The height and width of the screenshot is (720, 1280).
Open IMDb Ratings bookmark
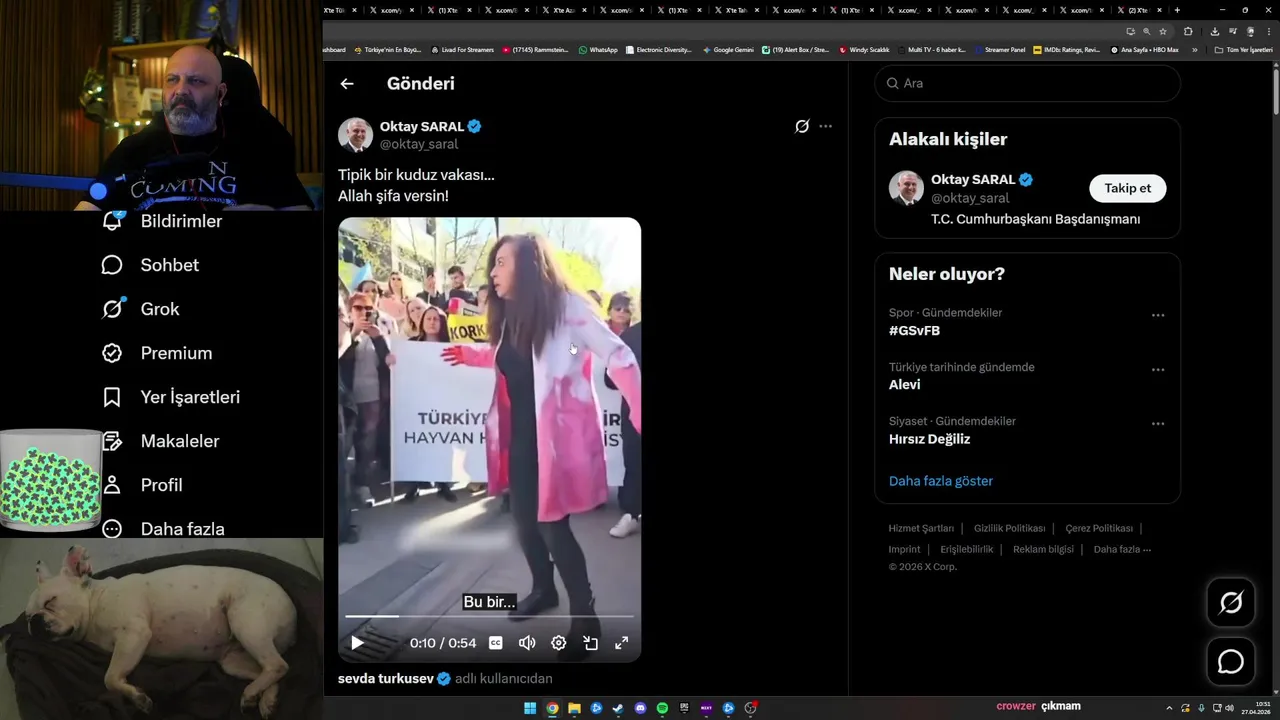click(x=1068, y=49)
